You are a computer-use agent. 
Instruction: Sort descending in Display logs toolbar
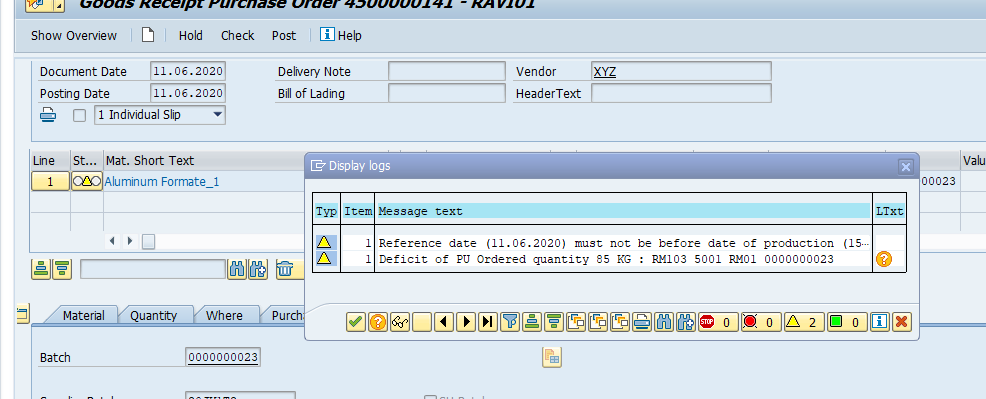tap(554, 322)
